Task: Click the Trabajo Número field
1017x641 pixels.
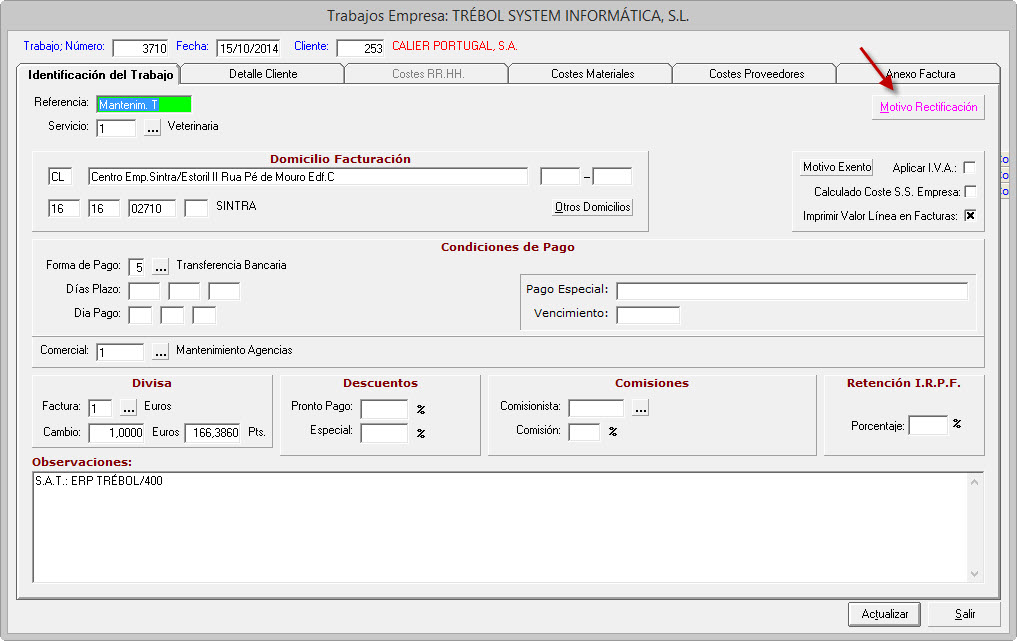Action: click(x=140, y=48)
